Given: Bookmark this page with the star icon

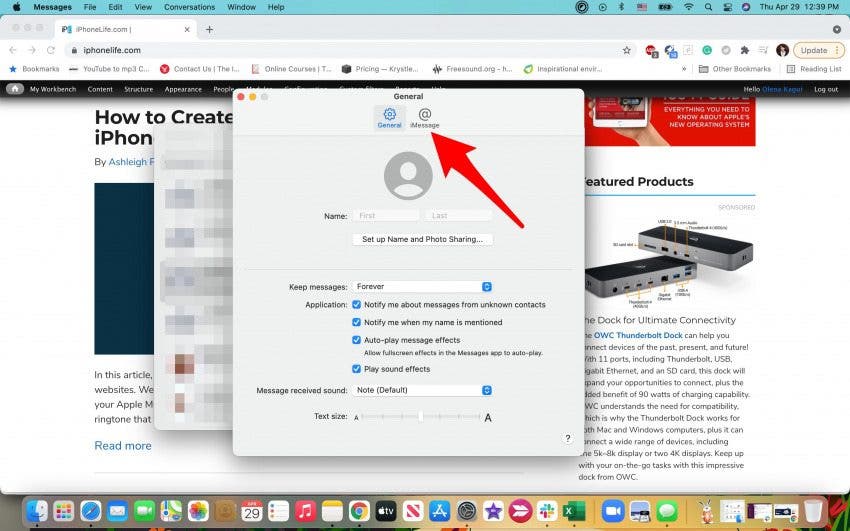Looking at the screenshot, I should pyautogui.click(x=627, y=50).
